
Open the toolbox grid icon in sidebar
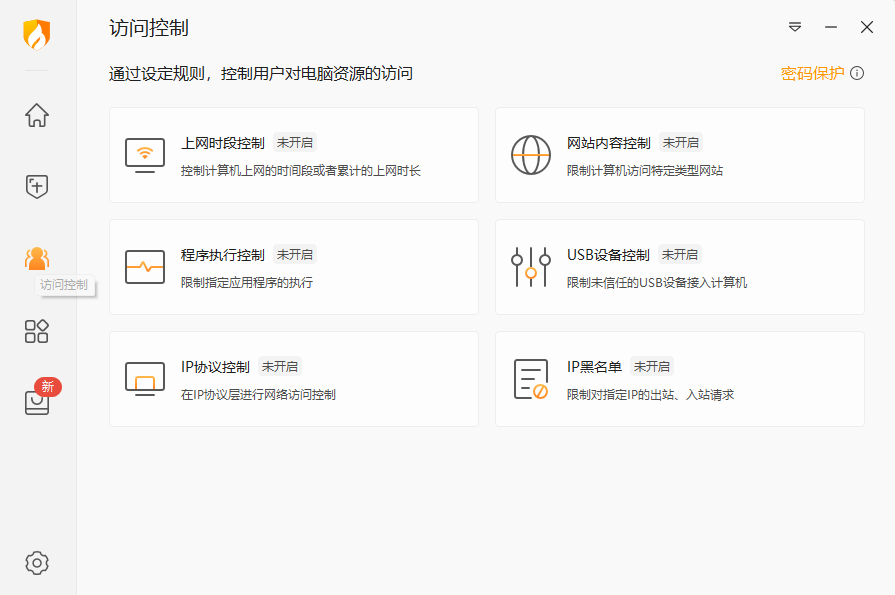[x=36, y=331]
